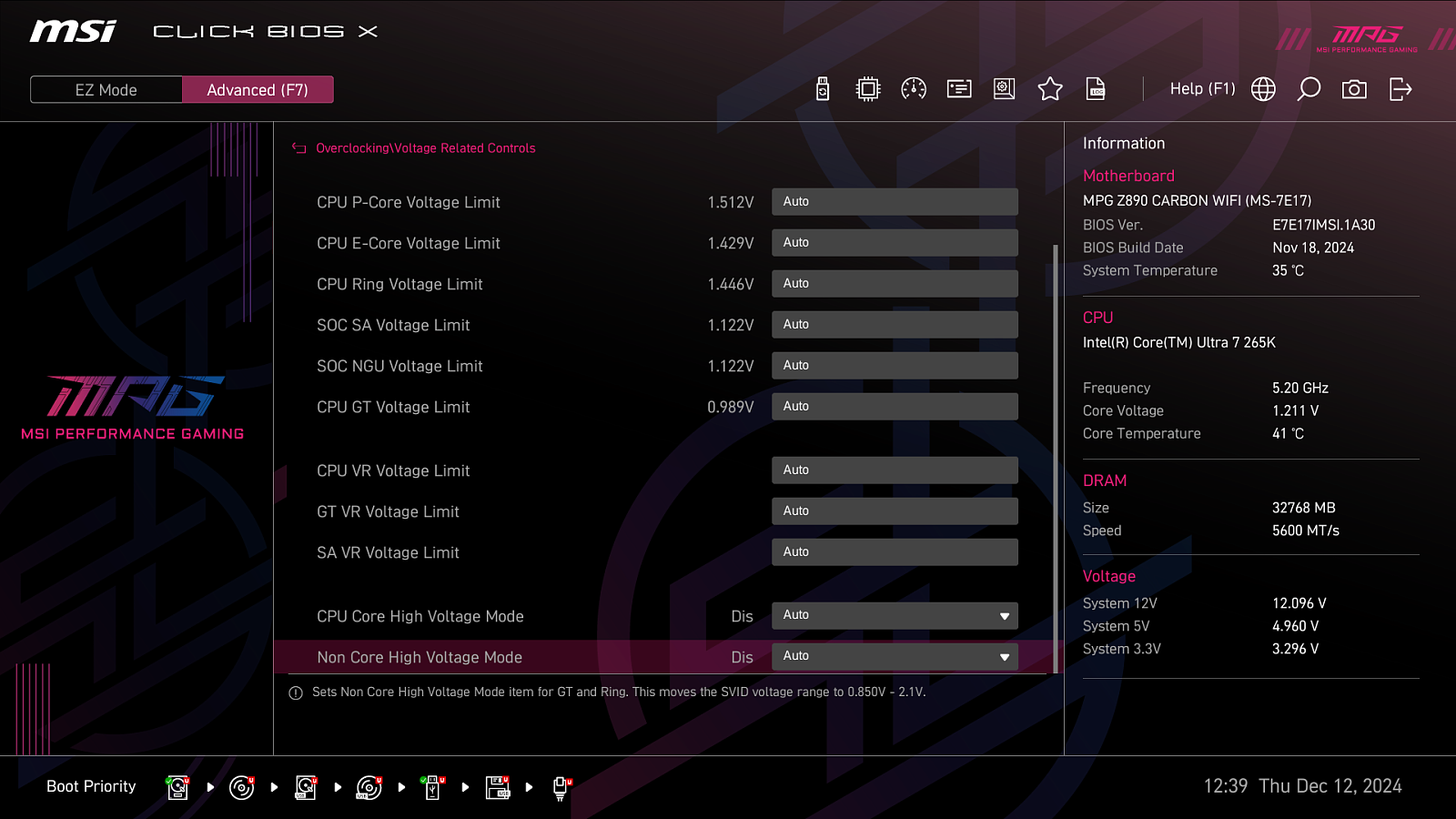
Task: Click the 1.429V E-Core value
Action: [731, 243]
